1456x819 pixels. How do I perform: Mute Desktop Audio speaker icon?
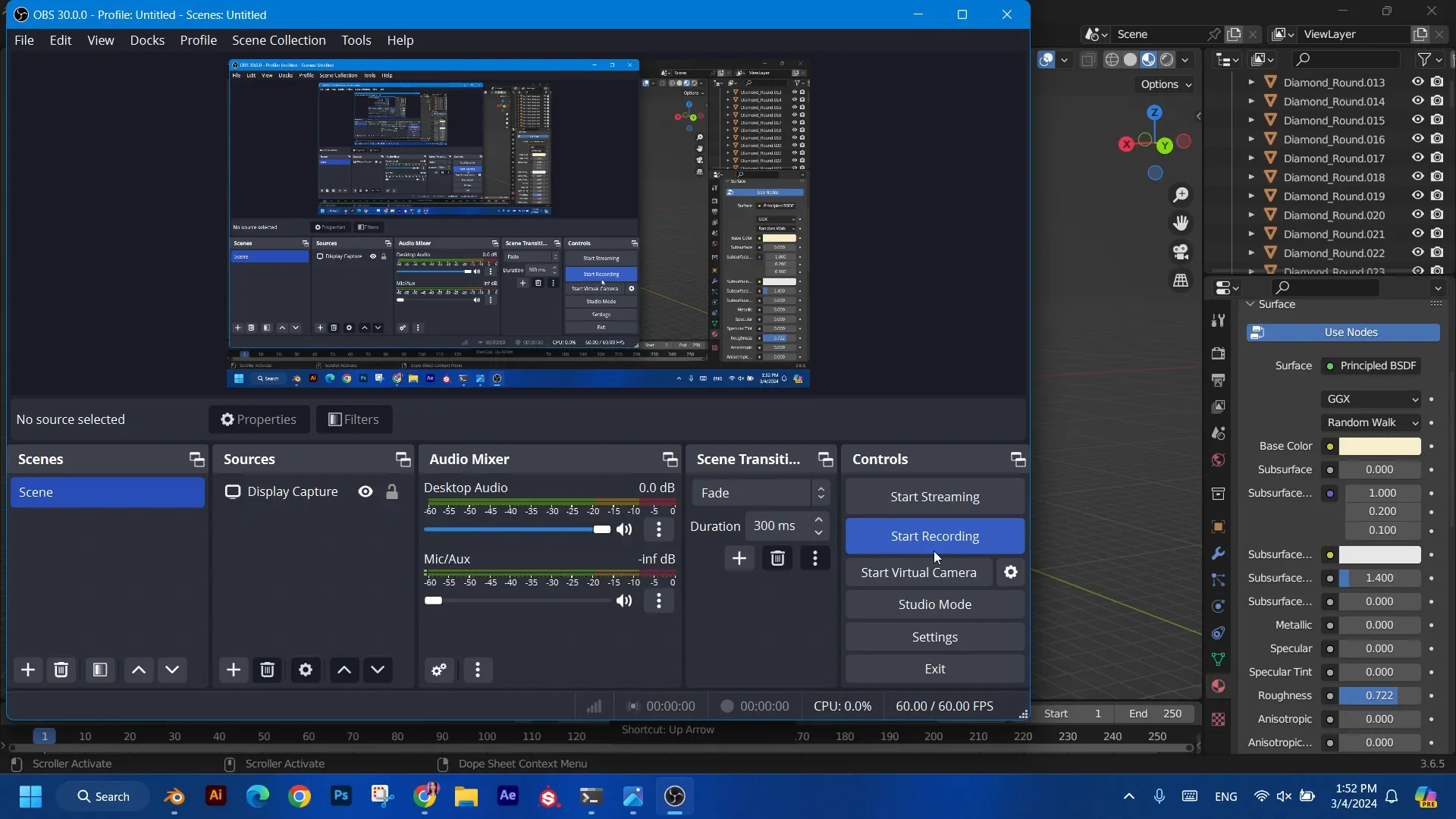pos(624,529)
